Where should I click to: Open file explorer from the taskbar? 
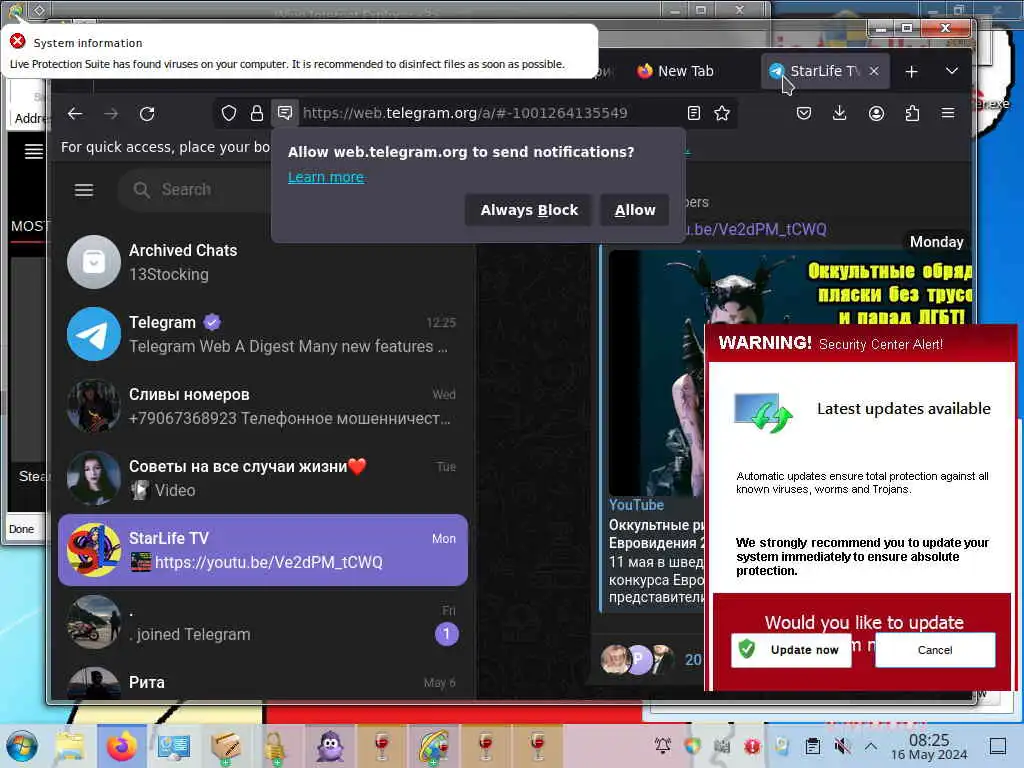(70, 746)
